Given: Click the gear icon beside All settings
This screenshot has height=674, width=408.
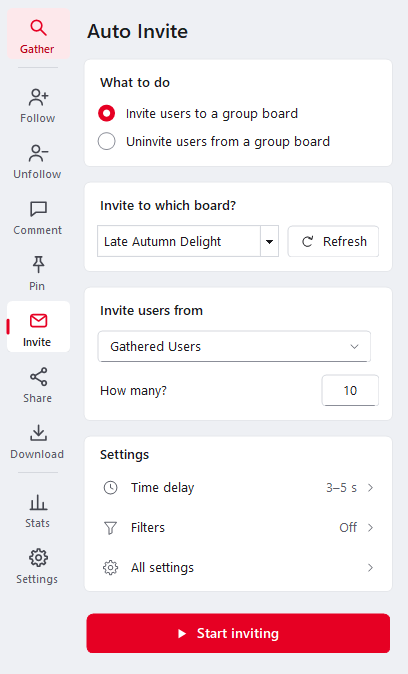Looking at the screenshot, I should click(110, 568).
